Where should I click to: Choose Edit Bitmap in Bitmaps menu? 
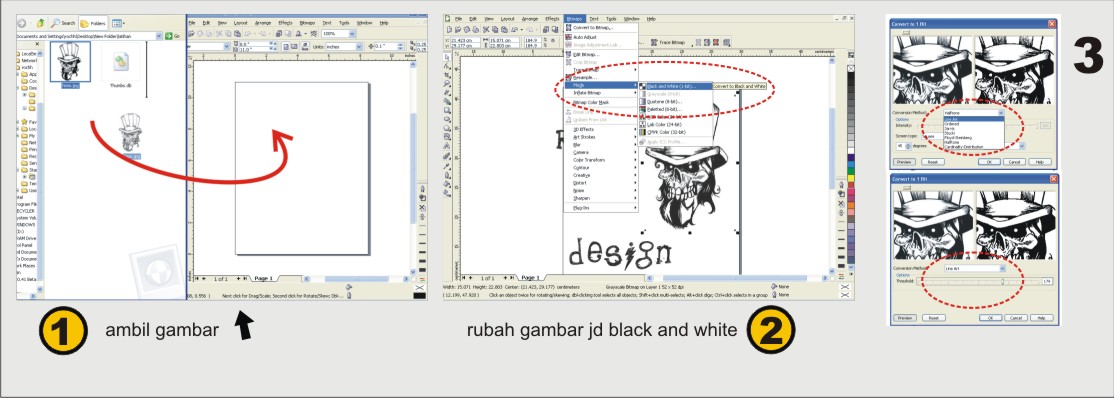[601, 54]
